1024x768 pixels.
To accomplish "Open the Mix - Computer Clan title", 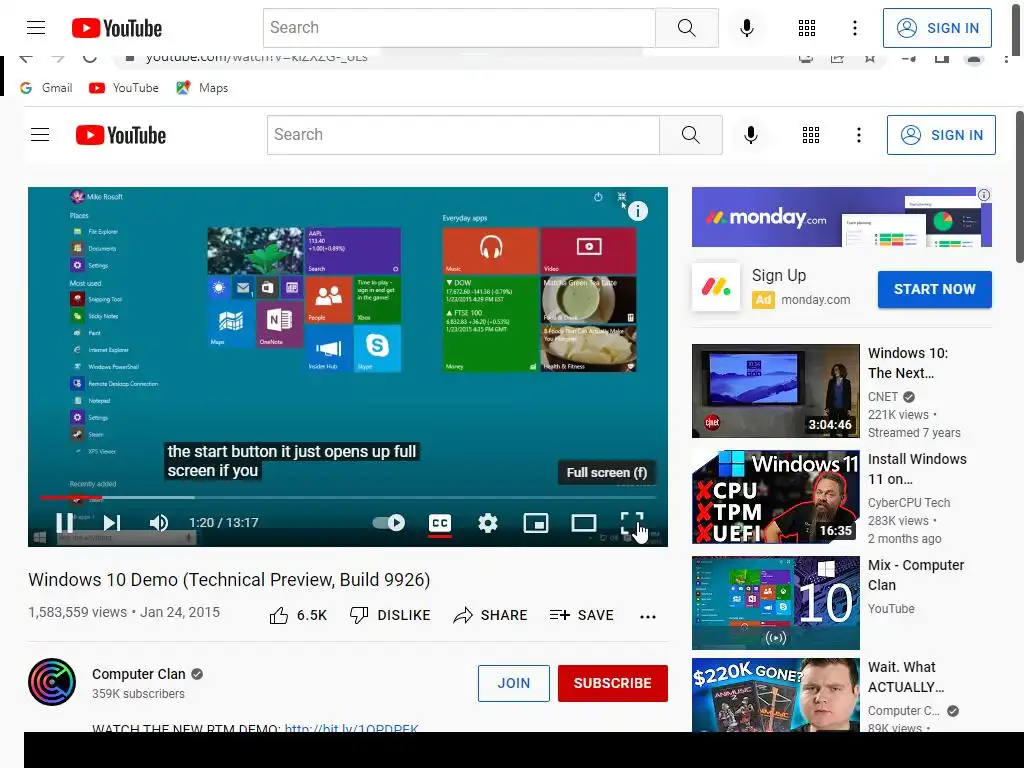I will 916,575.
